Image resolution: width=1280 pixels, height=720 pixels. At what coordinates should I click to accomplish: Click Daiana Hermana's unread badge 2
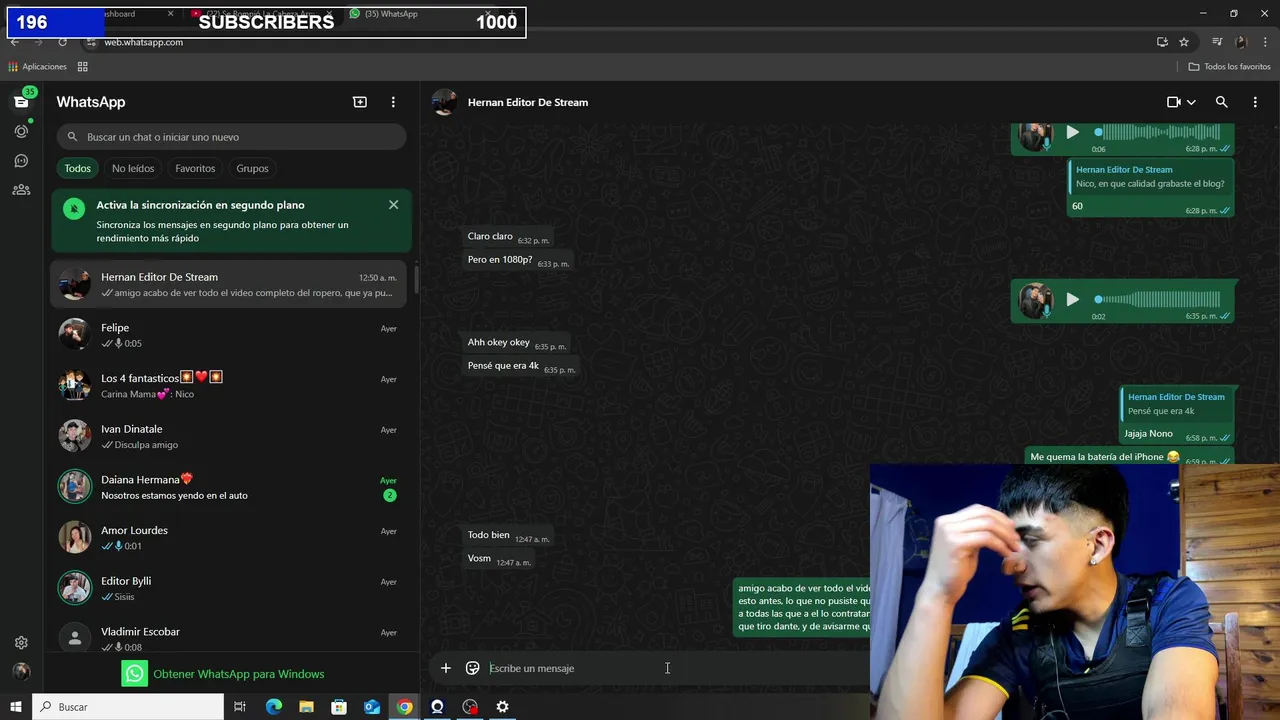390,495
